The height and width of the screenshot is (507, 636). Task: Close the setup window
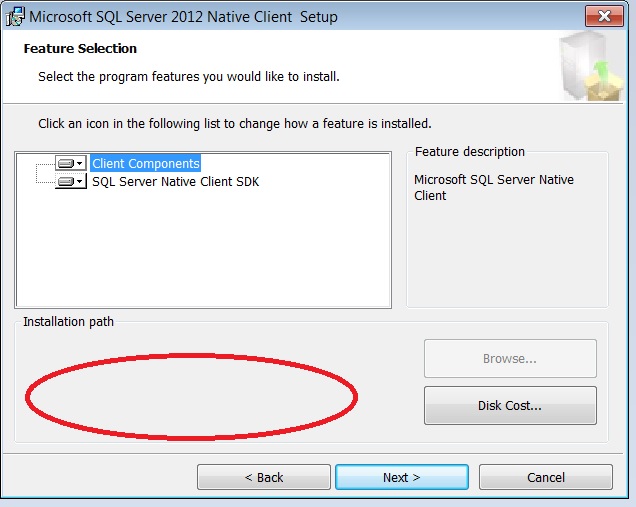tap(602, 16)
